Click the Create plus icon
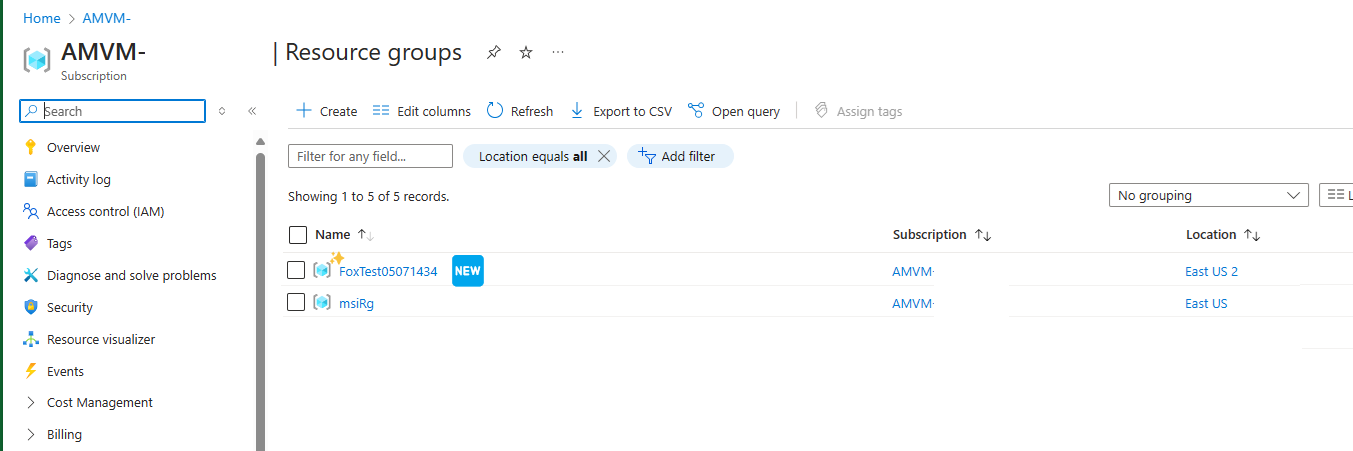 tap(304, 111)
